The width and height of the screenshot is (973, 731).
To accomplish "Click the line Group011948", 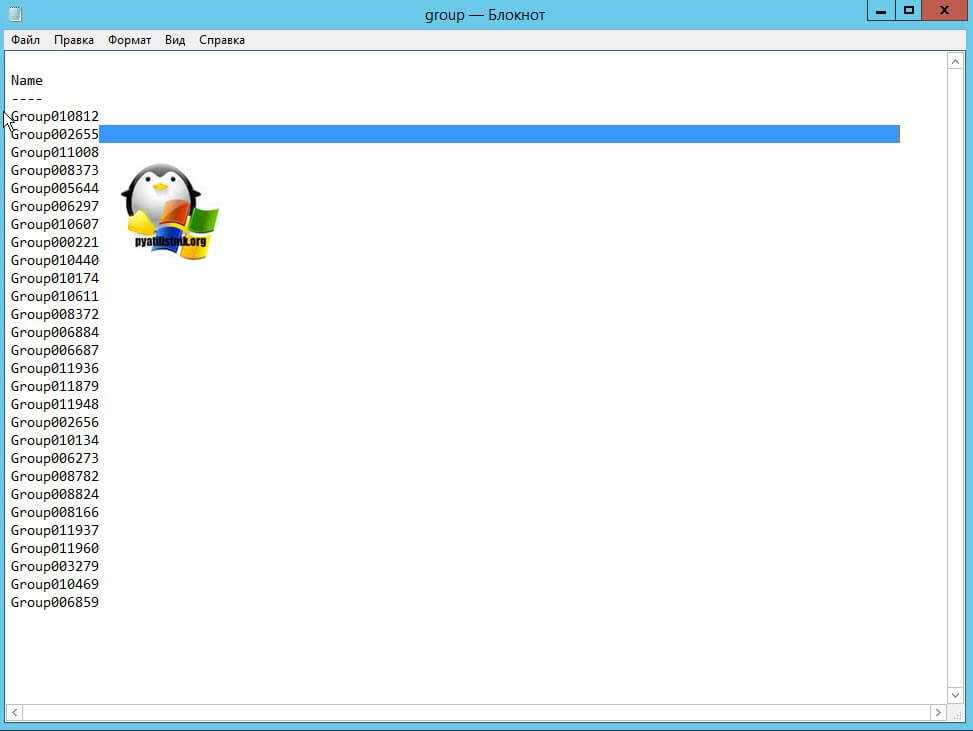I will coord(55,404).
